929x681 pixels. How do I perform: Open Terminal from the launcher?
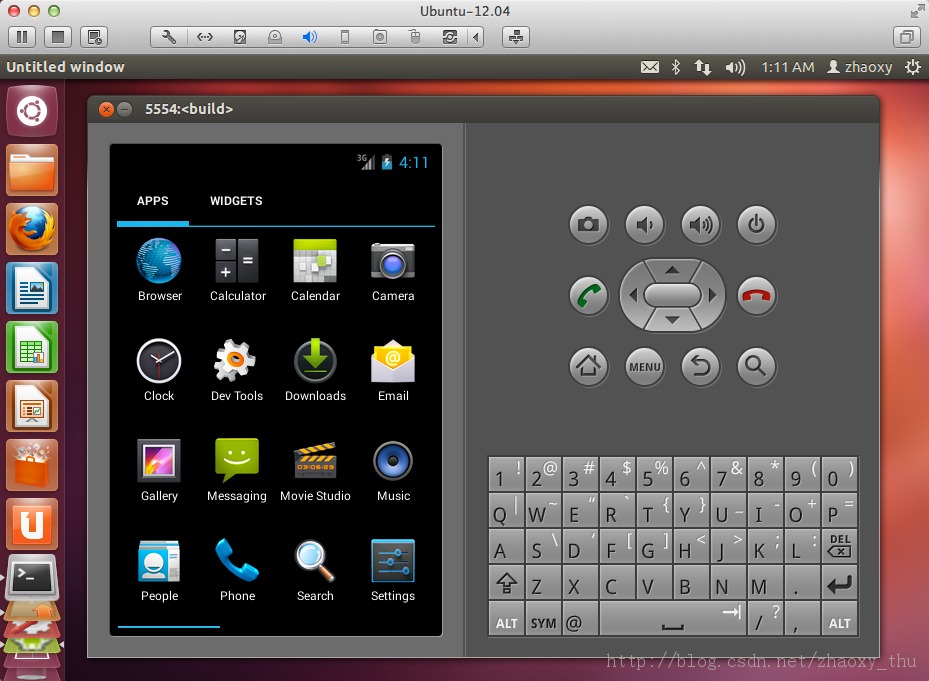(x=32, y=577)
